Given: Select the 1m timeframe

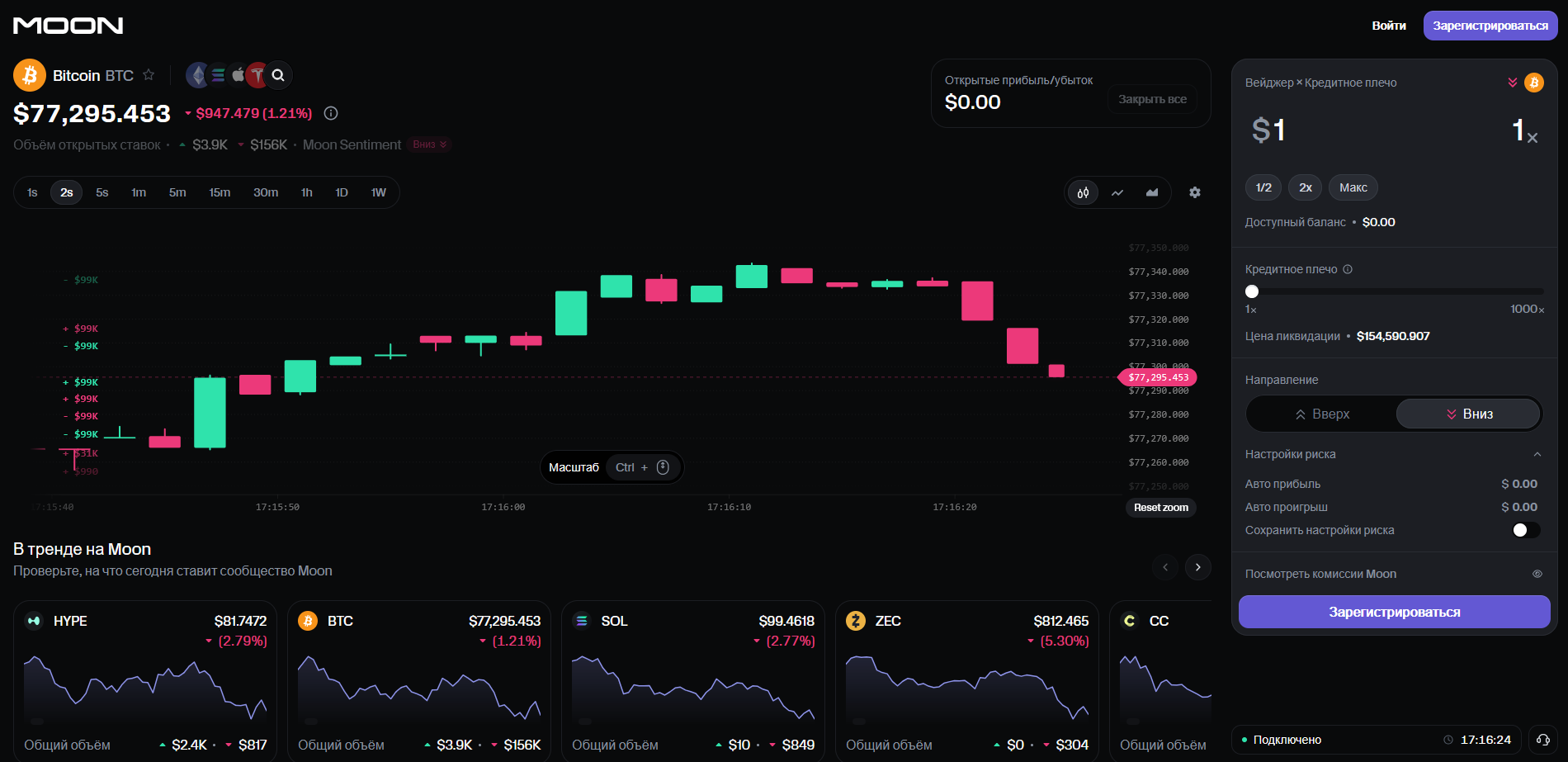Looking at the screenshot, I should (x=139, y=192).
